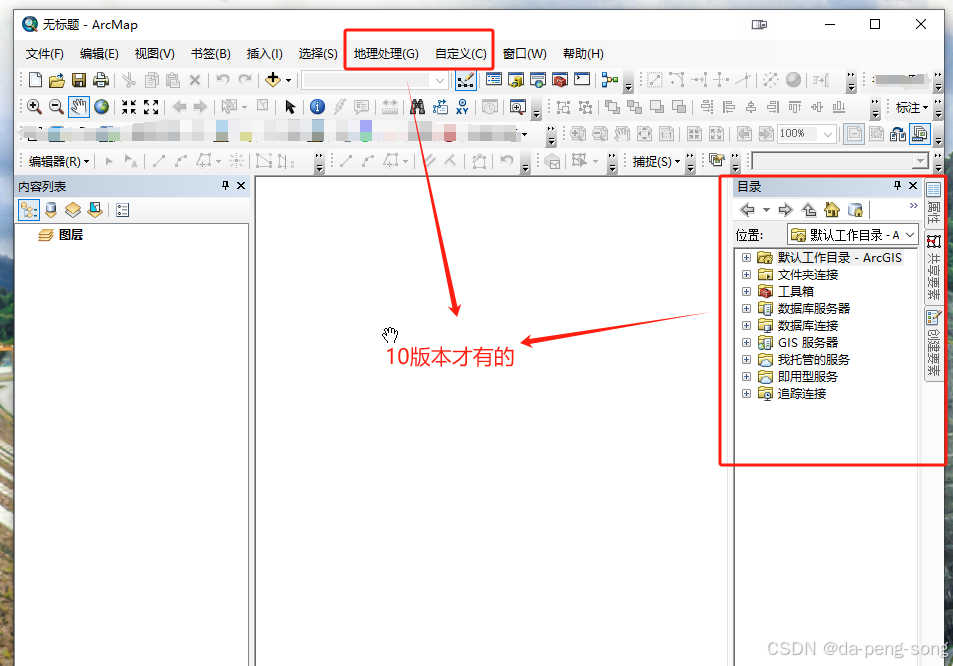This screenshot has height=666, width=953.
Task: Click Catalog's Go To Home Folder icon
Action: 831,210
